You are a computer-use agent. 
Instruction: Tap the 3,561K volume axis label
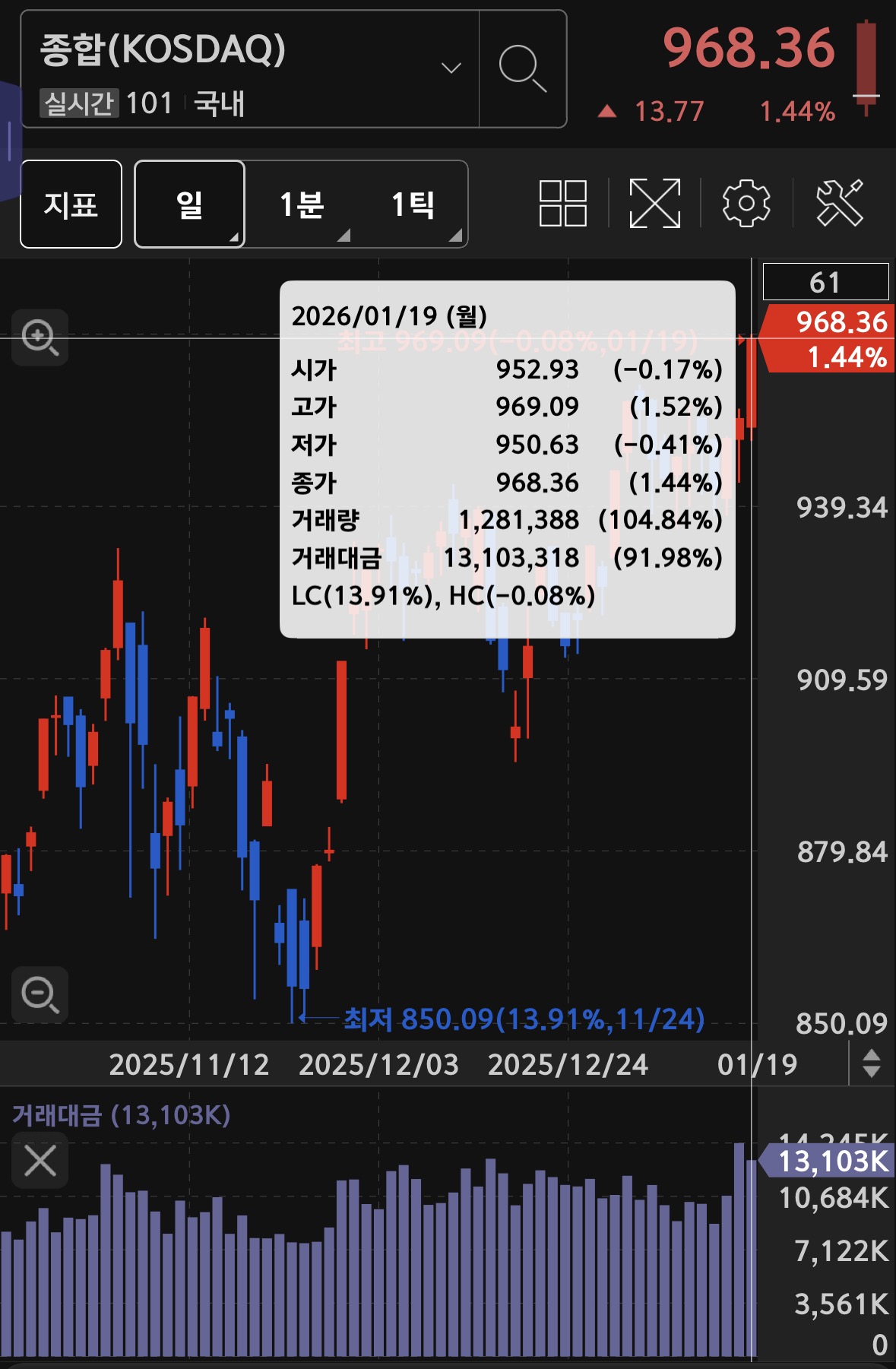(x=841, y=1304)
